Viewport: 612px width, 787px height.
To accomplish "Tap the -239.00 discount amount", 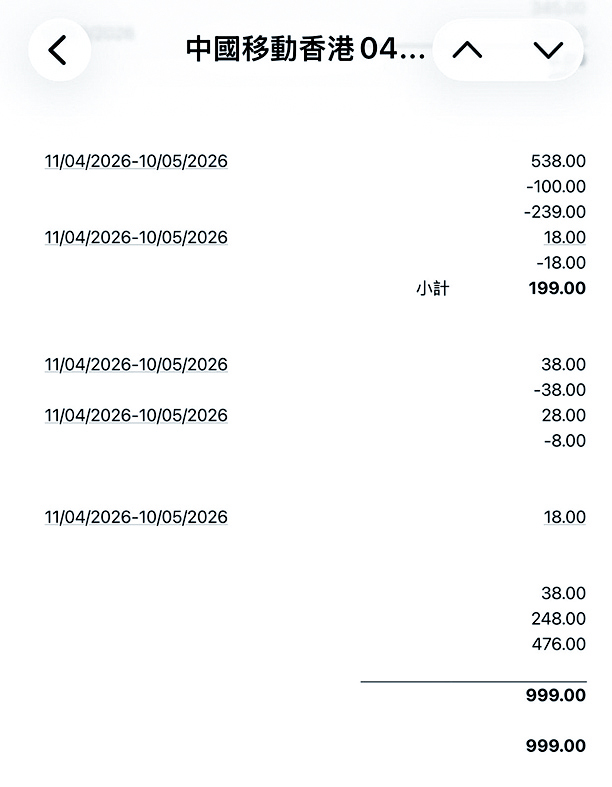I will pyautogui.click(x=555, y=212).
